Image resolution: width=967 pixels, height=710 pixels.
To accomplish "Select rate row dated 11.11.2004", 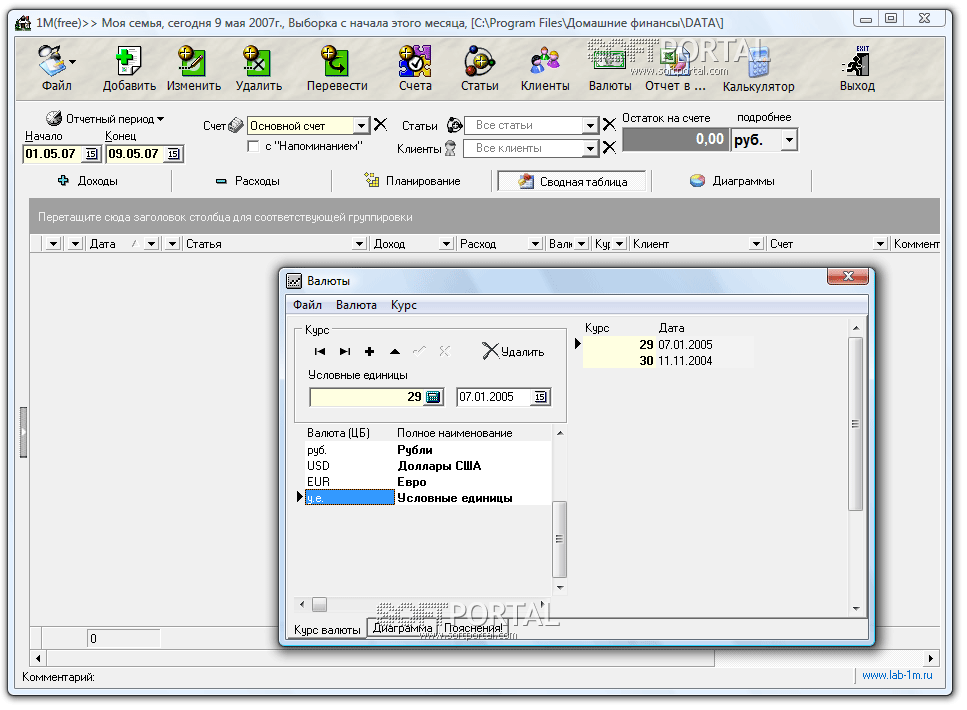I will [x=667, y=361].
